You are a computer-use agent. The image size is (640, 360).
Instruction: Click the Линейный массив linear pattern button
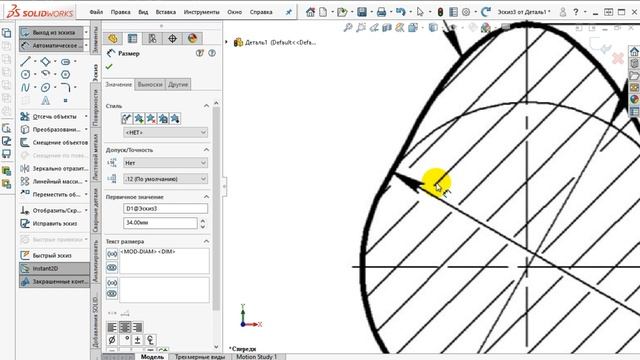(x=52, y=181)
